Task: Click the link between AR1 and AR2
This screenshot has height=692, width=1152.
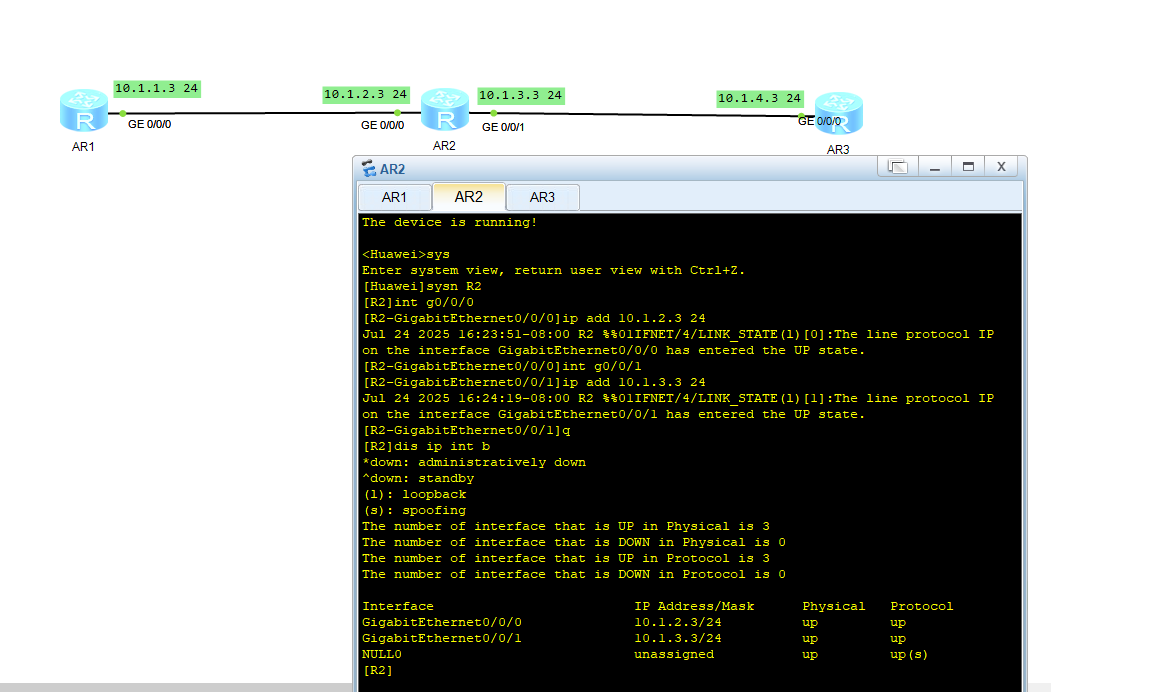Action: coord(262,113)
